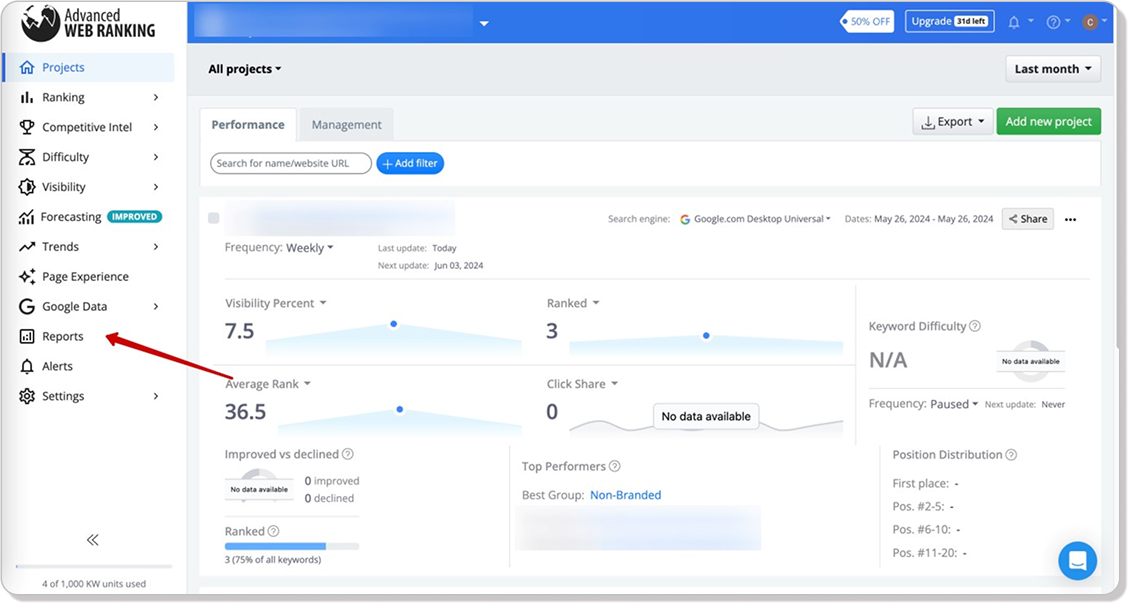Change the Paused frequency dropdown
This screenshot has width=1129, height=604.
954,405
